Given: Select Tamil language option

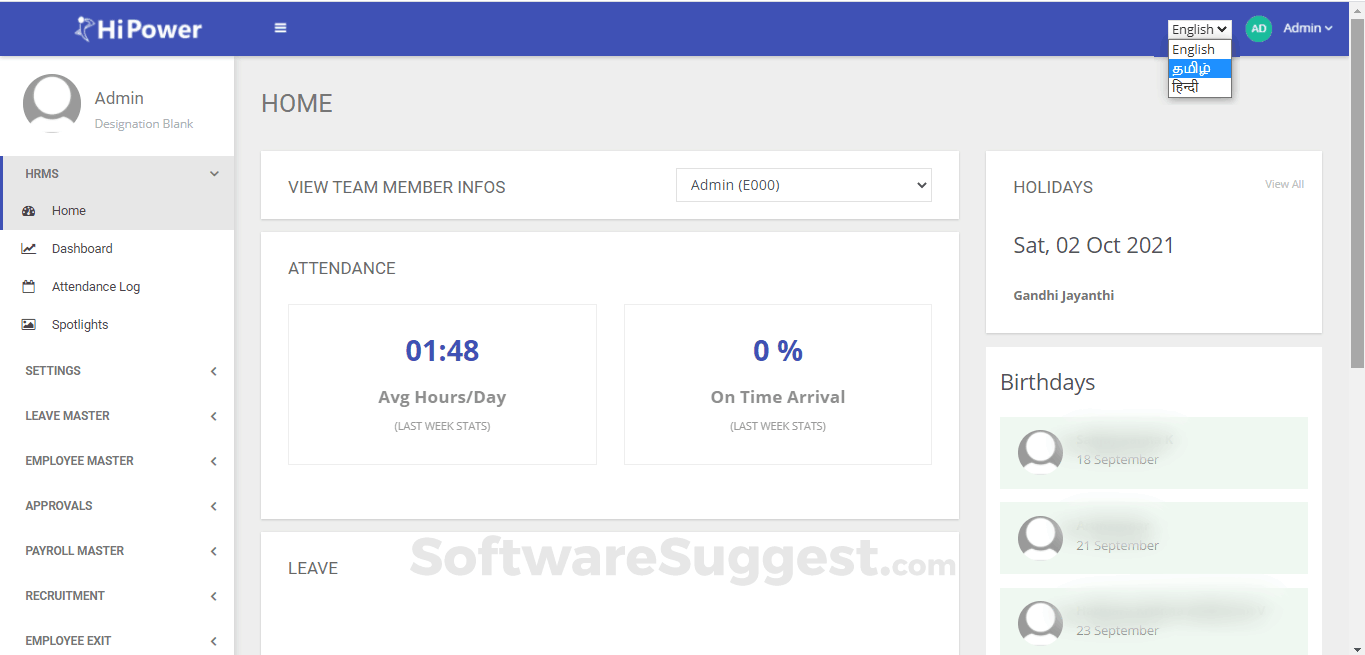Looking at the screenshot, I should point(1199,69).
